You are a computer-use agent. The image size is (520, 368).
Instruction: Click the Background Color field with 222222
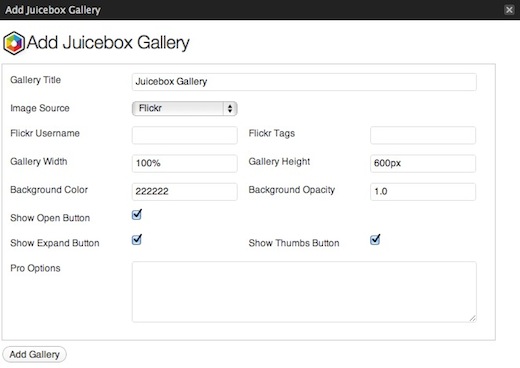pos(184,192)
